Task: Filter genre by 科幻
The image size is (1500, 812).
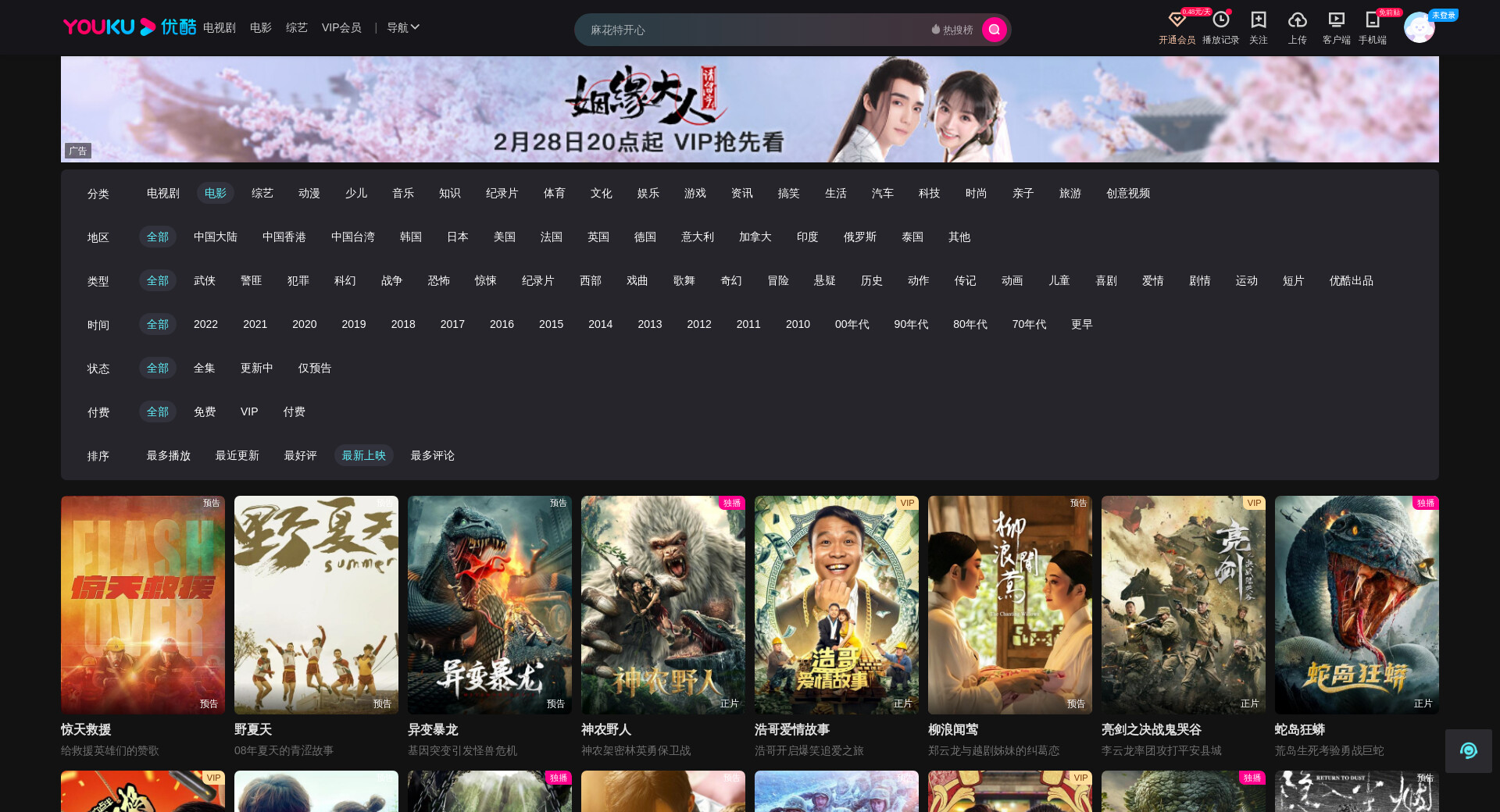Action: [x=345, y=280]
